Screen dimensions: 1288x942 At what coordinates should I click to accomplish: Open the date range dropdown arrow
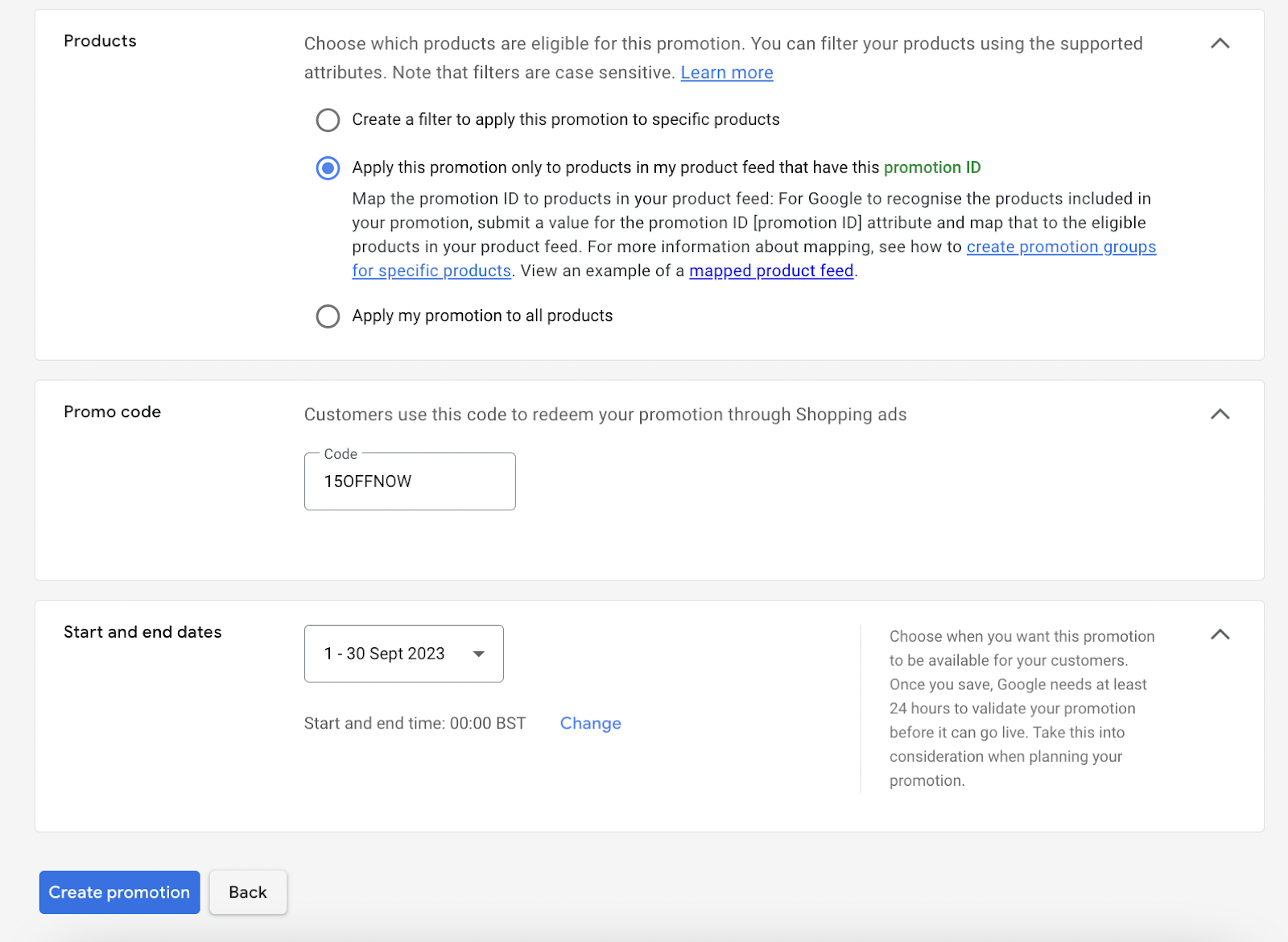pyautogui.click(x=479, y=654)
